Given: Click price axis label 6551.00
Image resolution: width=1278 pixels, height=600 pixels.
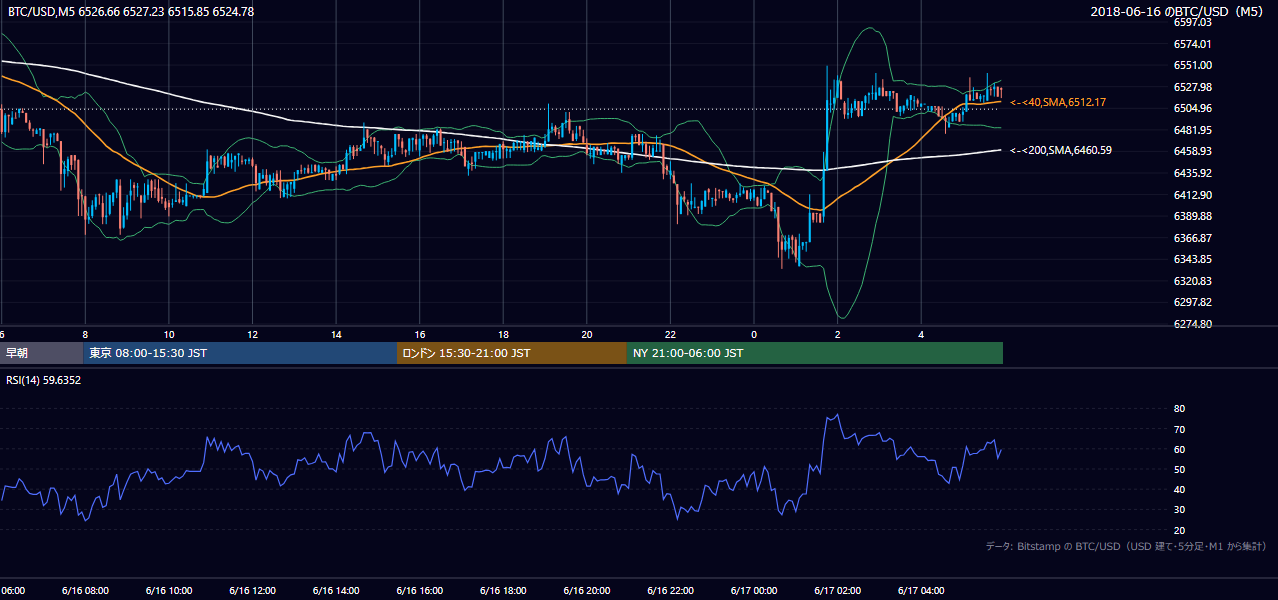Looking at the screenshot, I should pyautogui.click(x=1192, y=65).
